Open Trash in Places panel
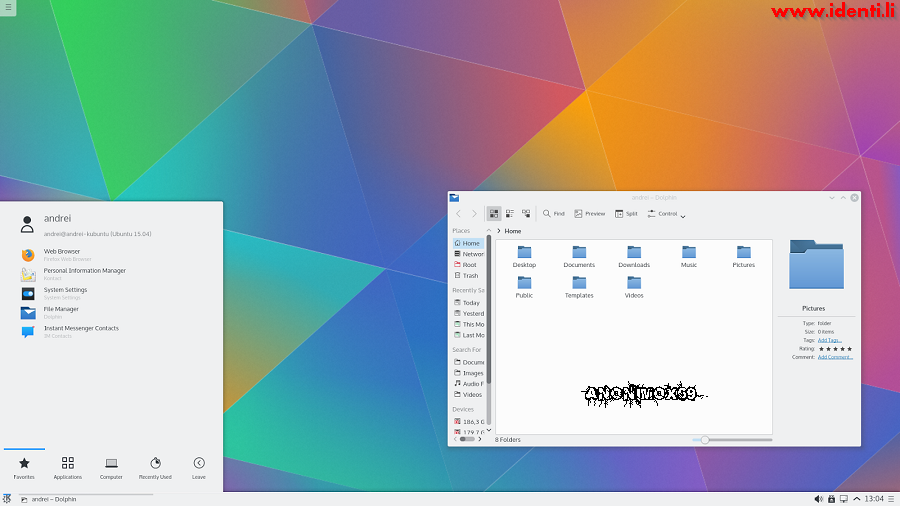This screenshot has height=506, width=900. pos(468,276)
